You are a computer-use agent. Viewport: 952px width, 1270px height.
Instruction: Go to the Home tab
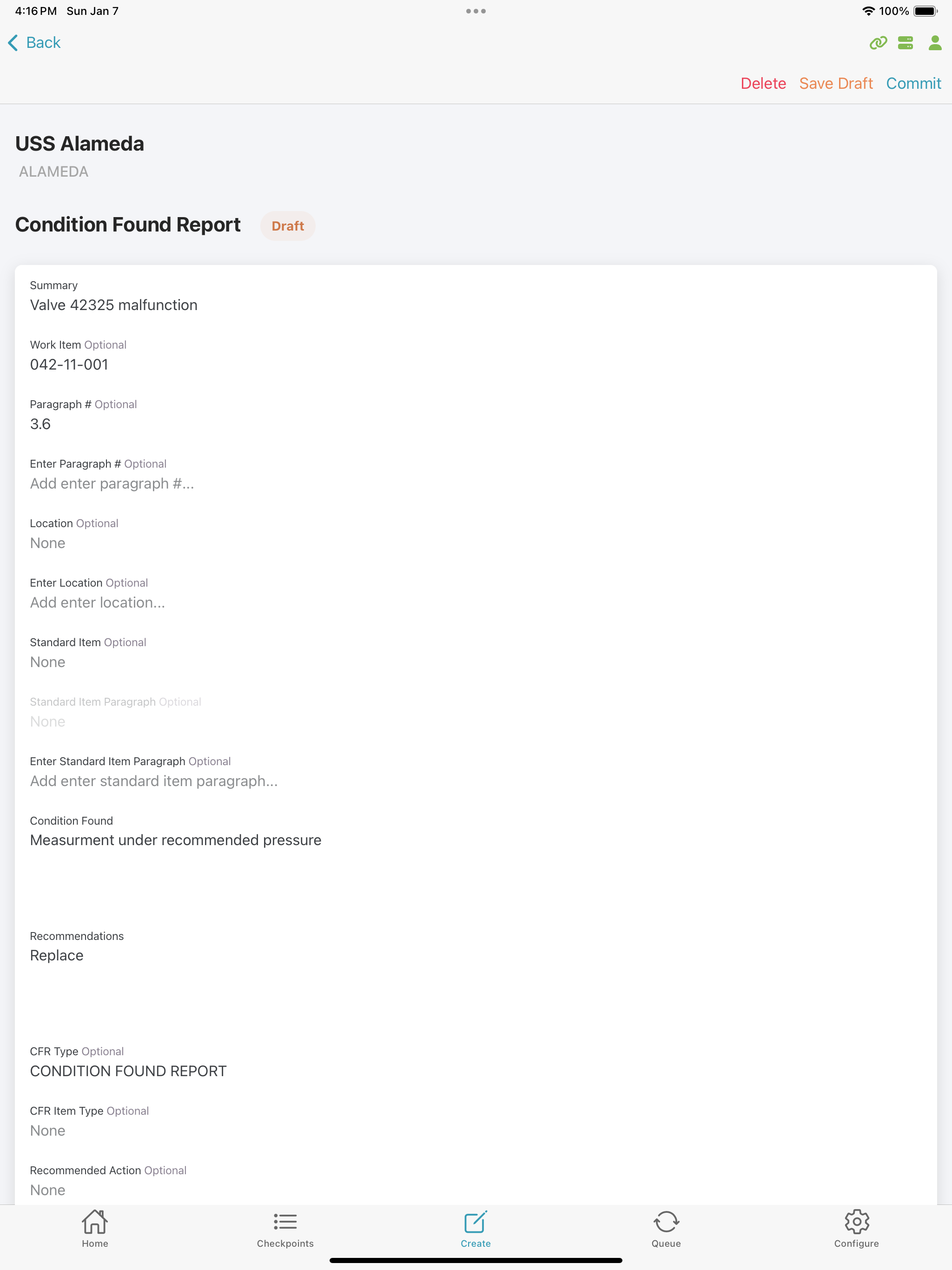pos(95,1229)
